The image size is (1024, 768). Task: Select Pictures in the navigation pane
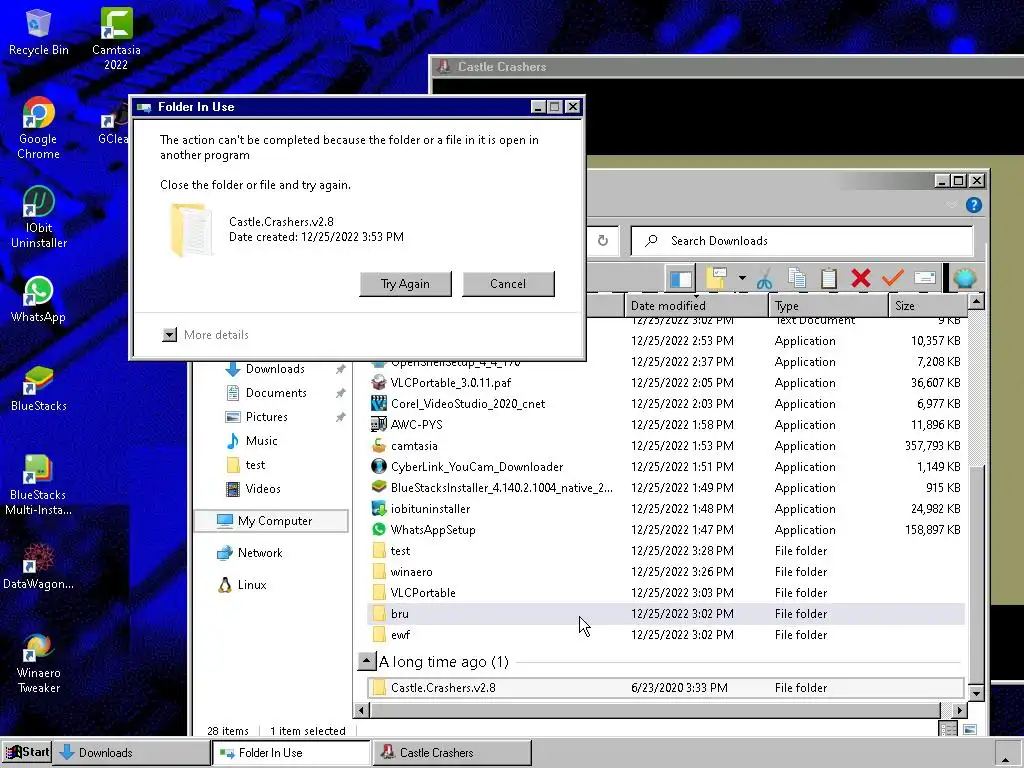(266, 417)
